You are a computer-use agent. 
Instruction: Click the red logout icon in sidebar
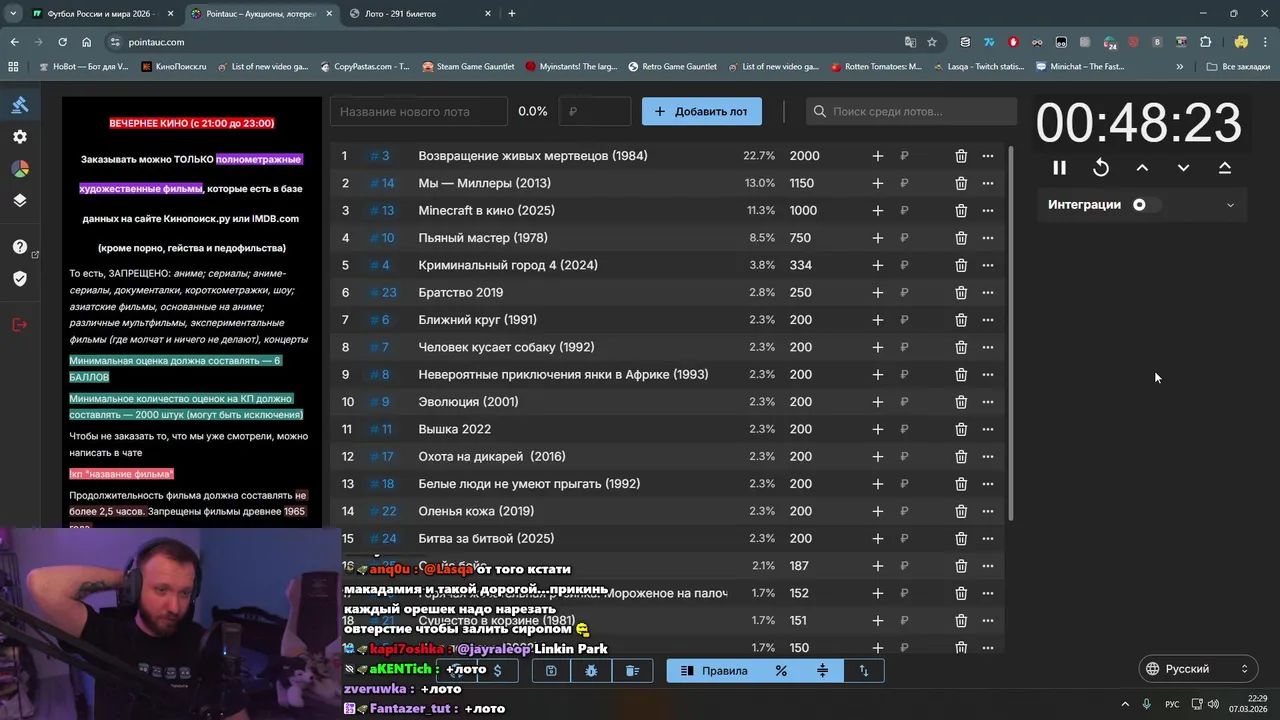tap(20, 325)
